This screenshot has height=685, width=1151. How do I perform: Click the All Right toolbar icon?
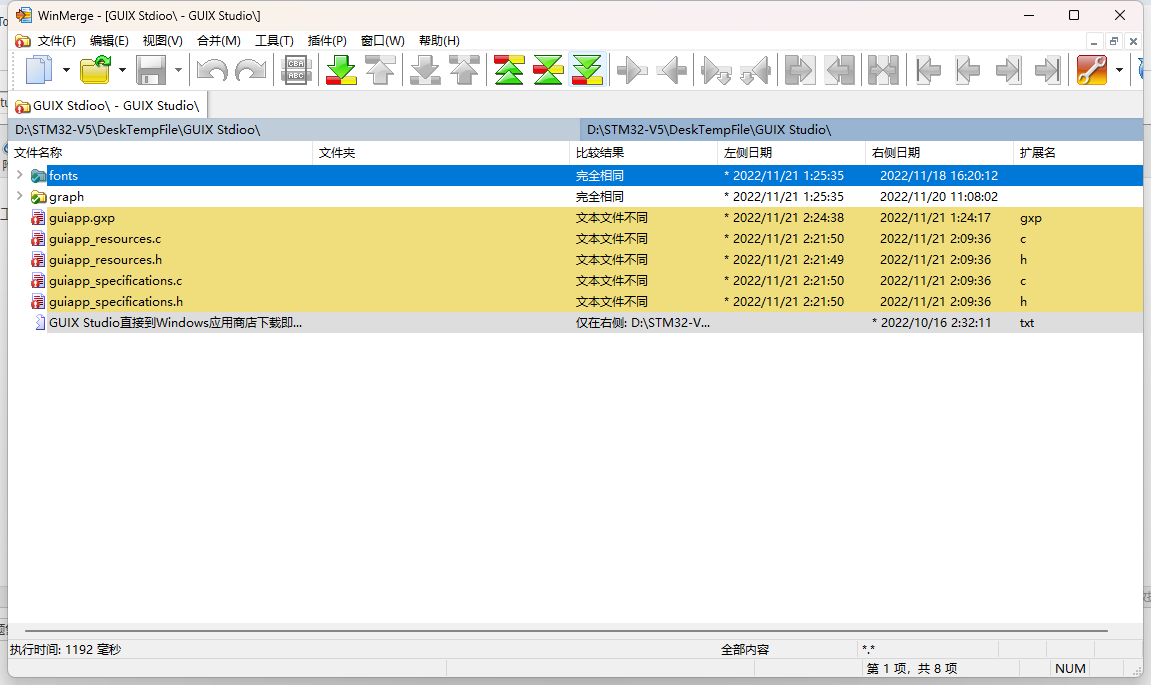[x=799, y=70]
